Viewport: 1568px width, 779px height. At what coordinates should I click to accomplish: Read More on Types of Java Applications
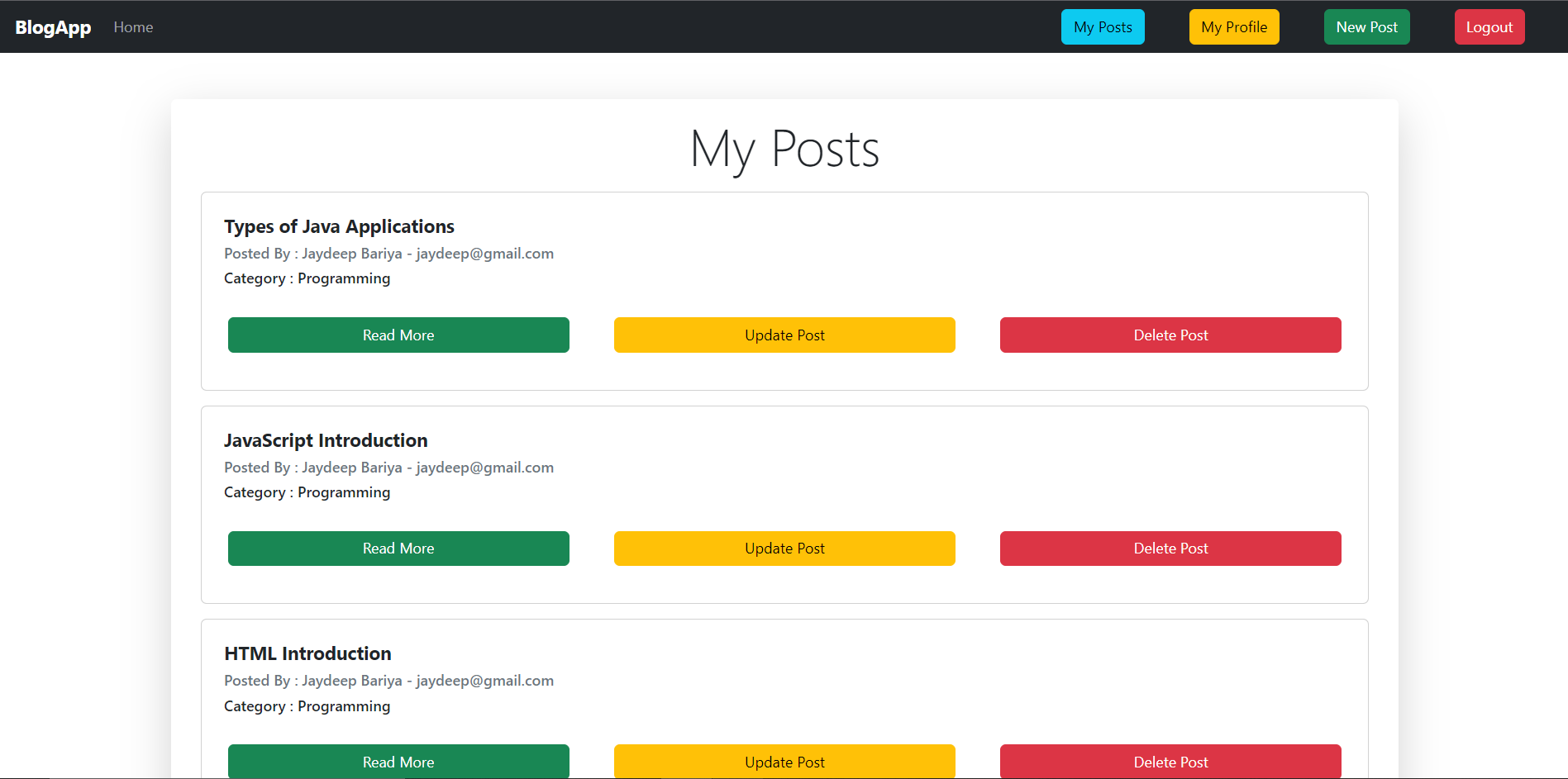coord(398,335)
